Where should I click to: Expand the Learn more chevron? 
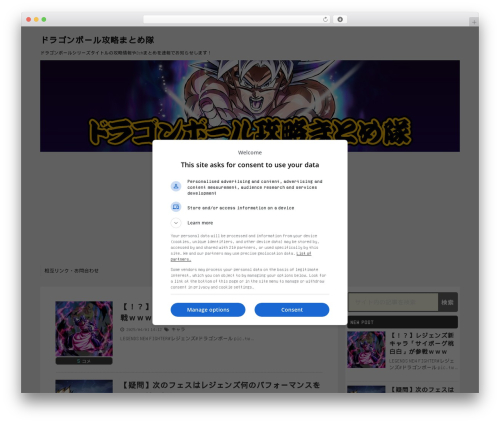(176, 223)
